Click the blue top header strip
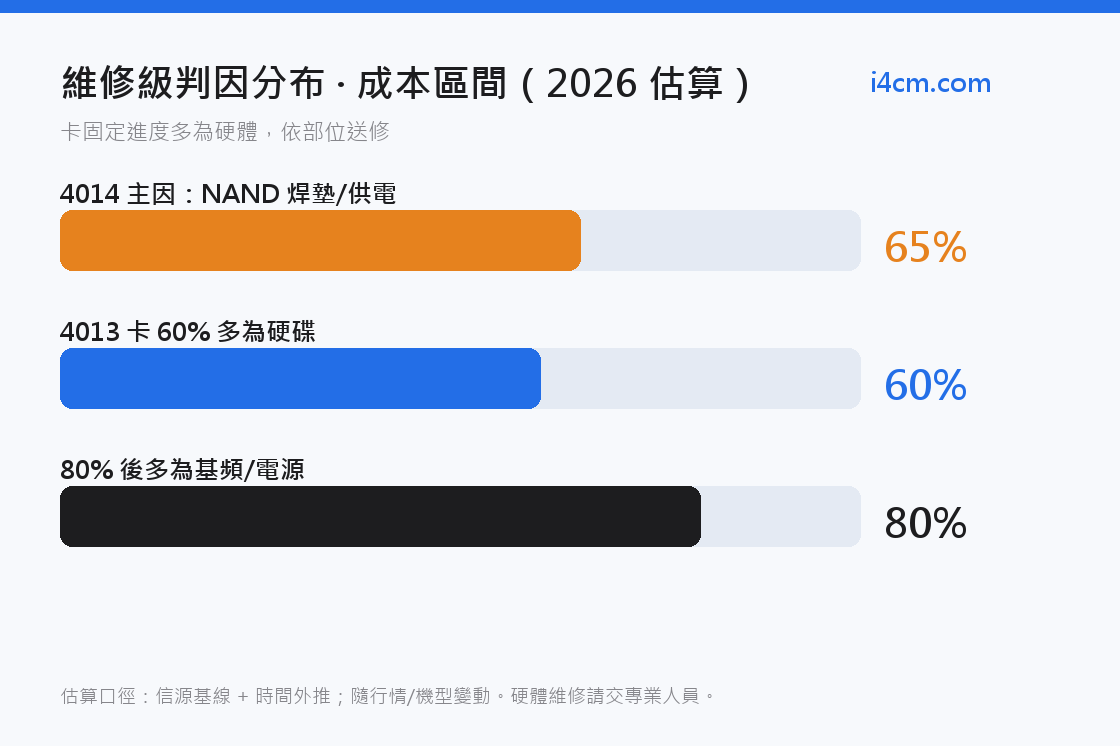This screenshot has width=1120, height=746. pos(560,6)
